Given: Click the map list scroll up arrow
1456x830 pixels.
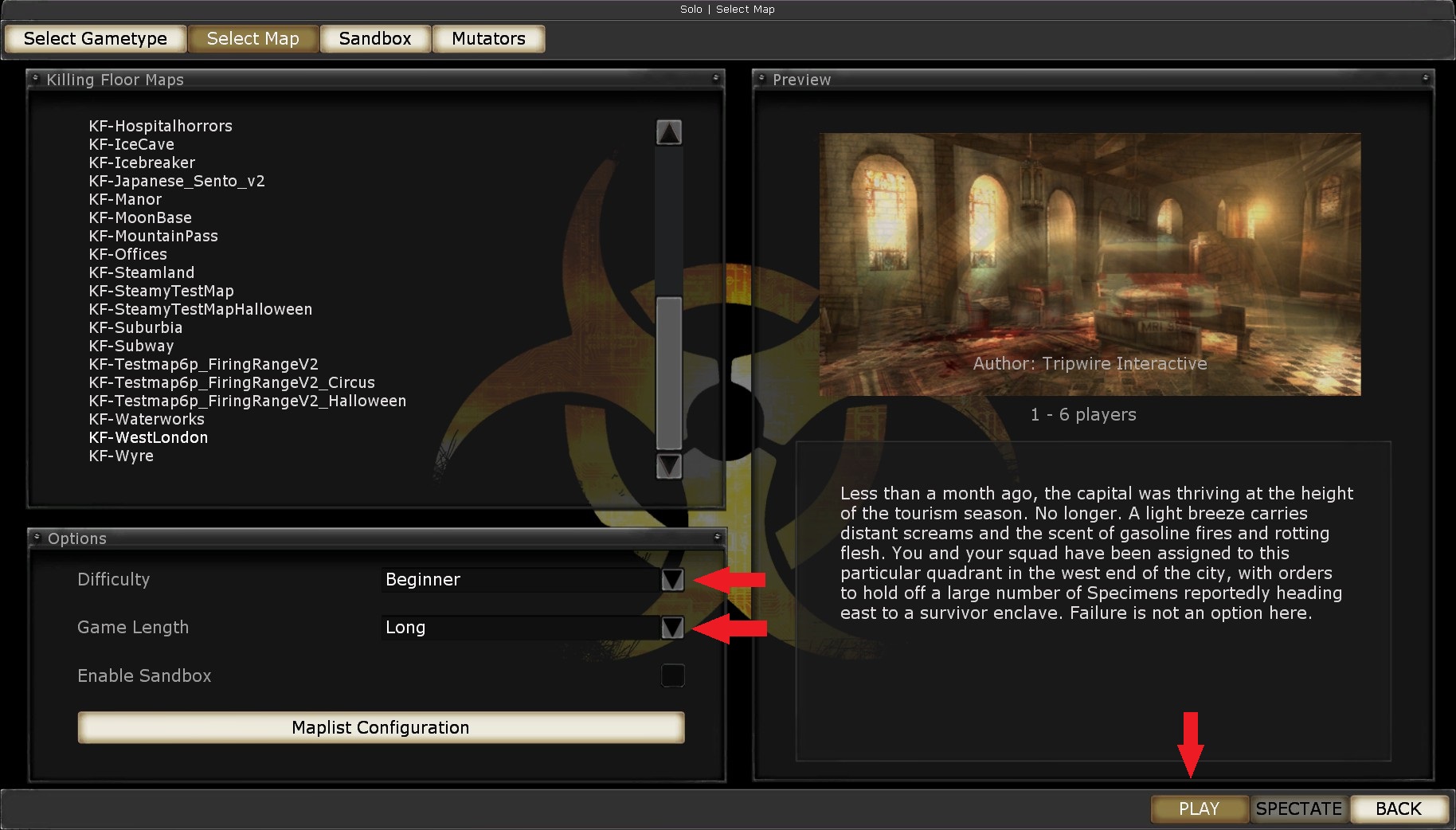Looking at the screenshot, I should click(x=669, y=132).
